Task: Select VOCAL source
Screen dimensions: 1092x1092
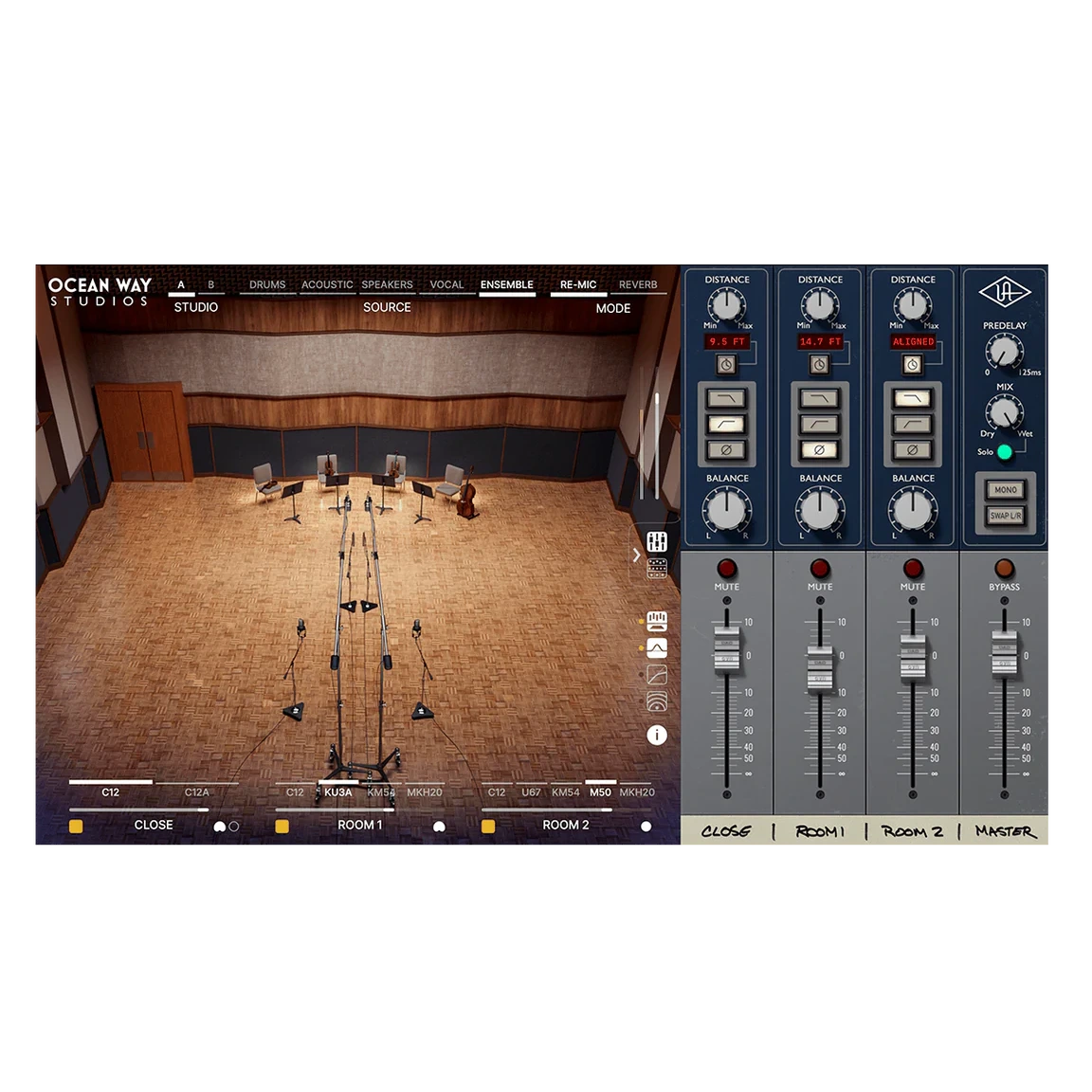Action: point(446,284)
